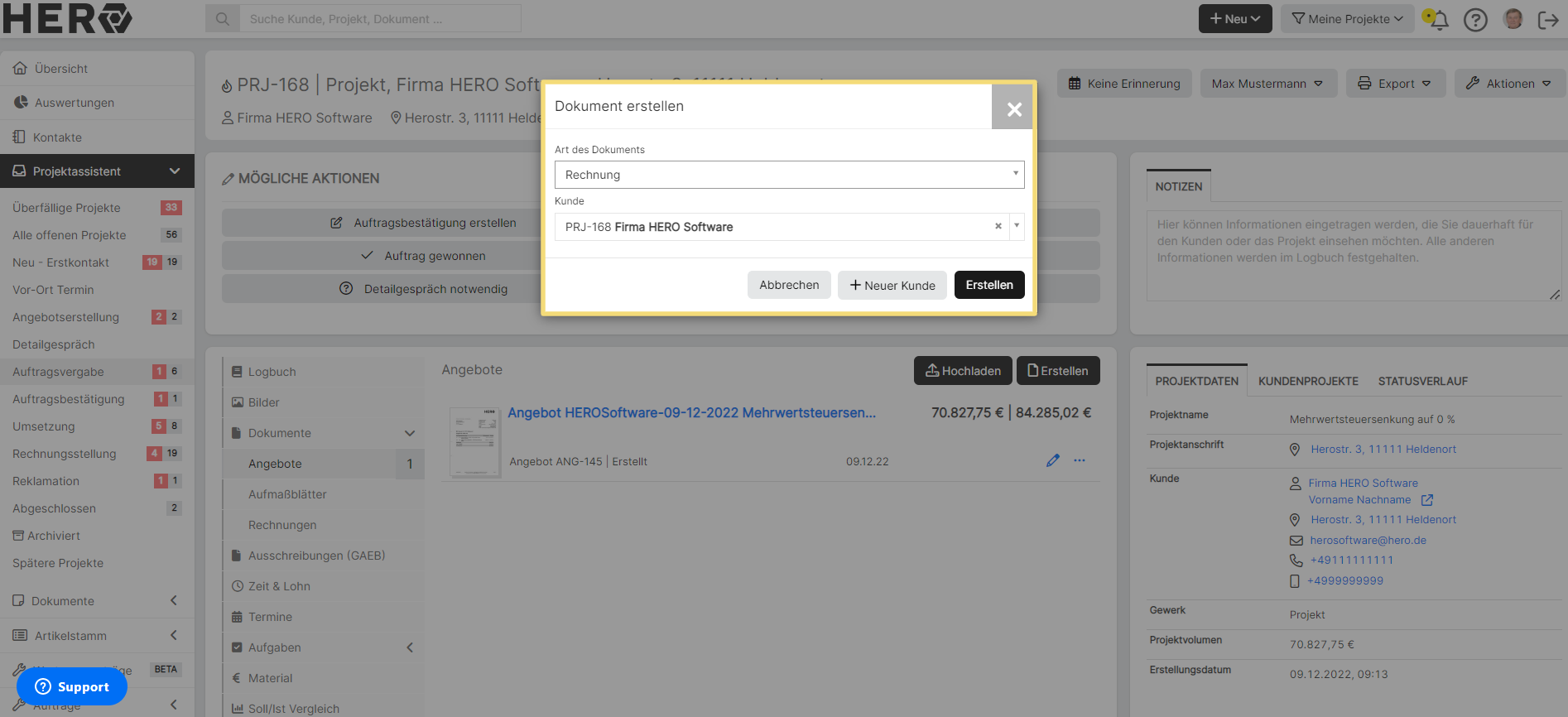Switch to the STATUSVERLAUF tab

click(1422, 382)
